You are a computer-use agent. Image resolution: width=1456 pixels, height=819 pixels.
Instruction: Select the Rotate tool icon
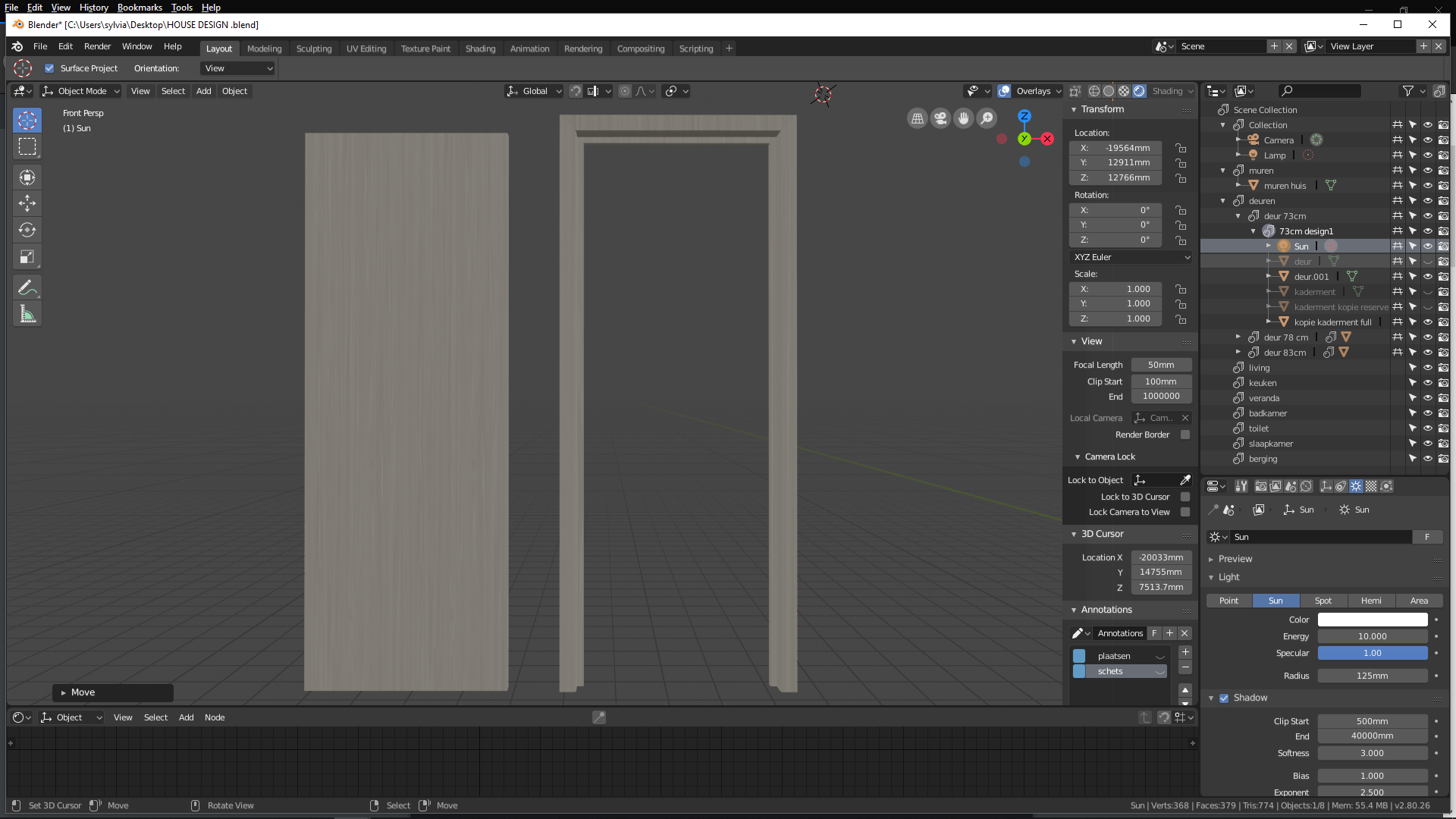pos(27,230)
